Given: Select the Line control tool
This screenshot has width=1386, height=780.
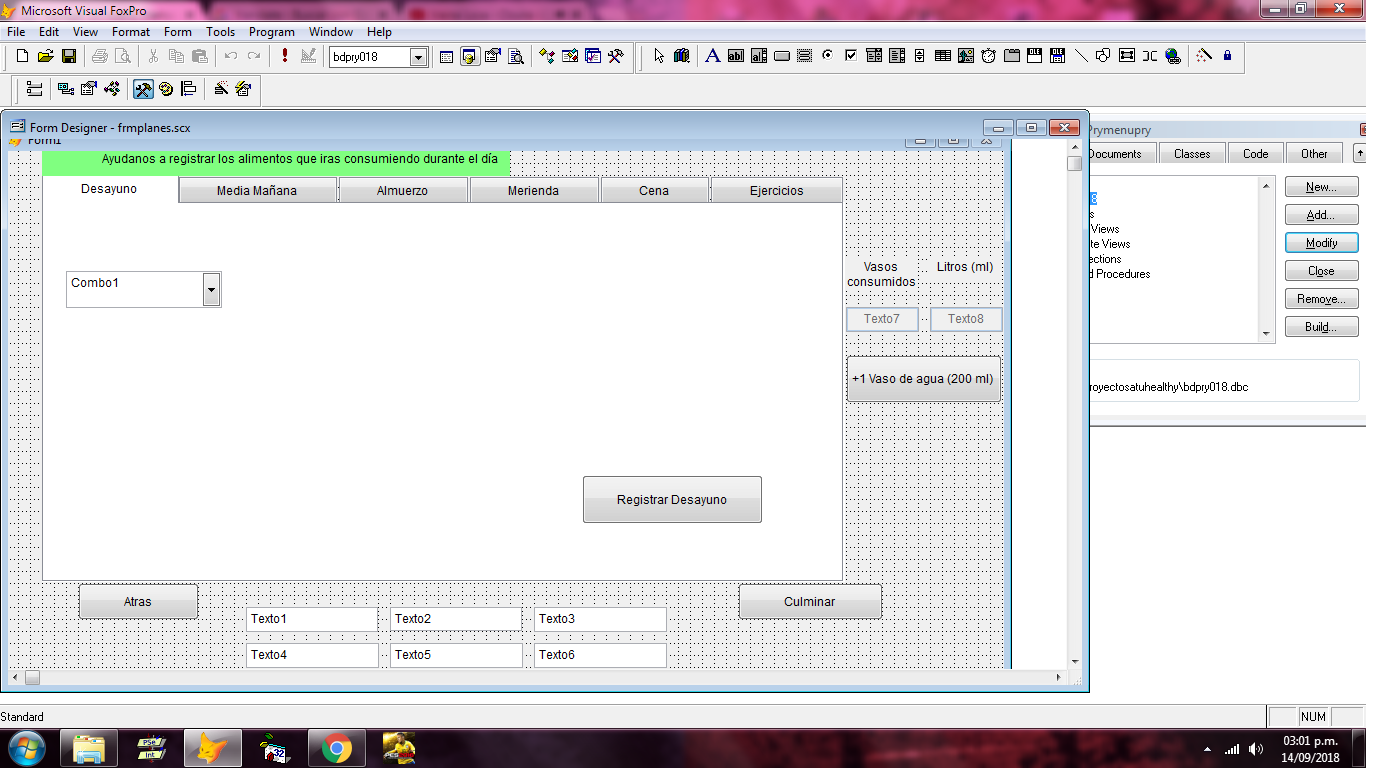Looking at the screenshot, I should click(x=1081, y=56).
